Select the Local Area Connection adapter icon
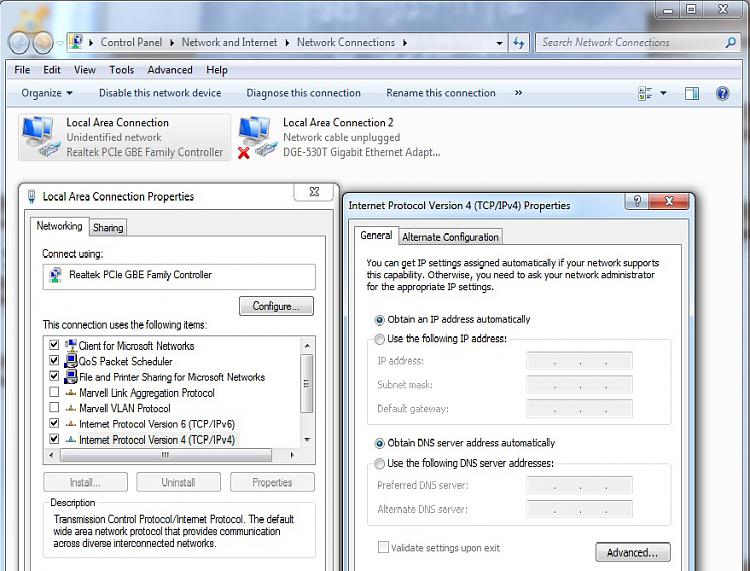750x571 pixels. click(x=41, y=136)
